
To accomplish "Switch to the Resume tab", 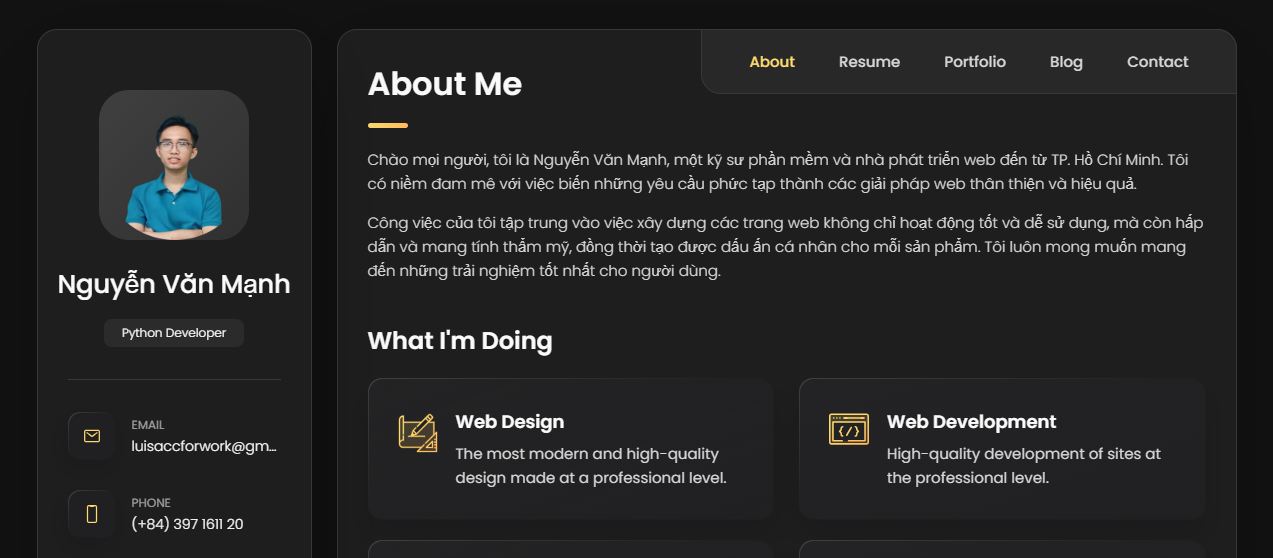I will pyautogui.click(x=869, y=62).
